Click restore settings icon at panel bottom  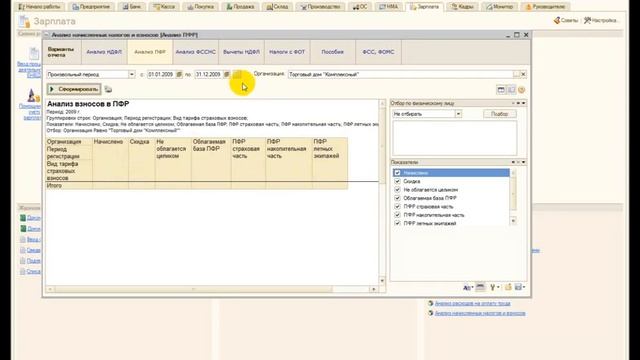pos(508,287)
